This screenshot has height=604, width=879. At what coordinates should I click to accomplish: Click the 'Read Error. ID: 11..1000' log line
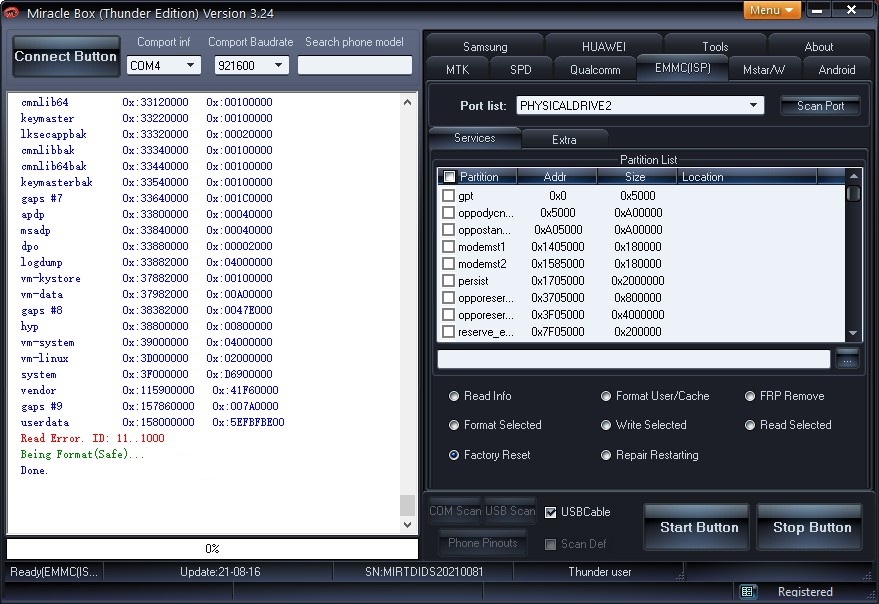(92, 439)
